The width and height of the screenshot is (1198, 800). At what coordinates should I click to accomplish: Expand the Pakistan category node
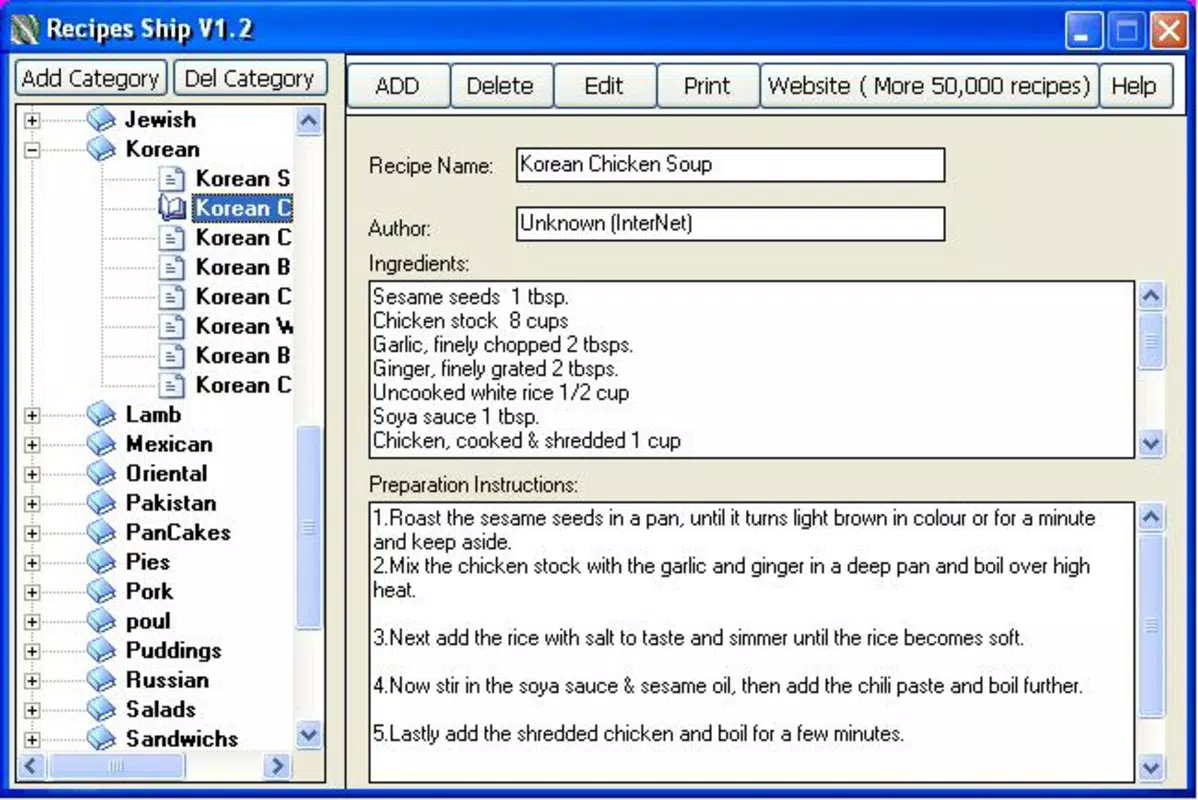tap(32, 504)
